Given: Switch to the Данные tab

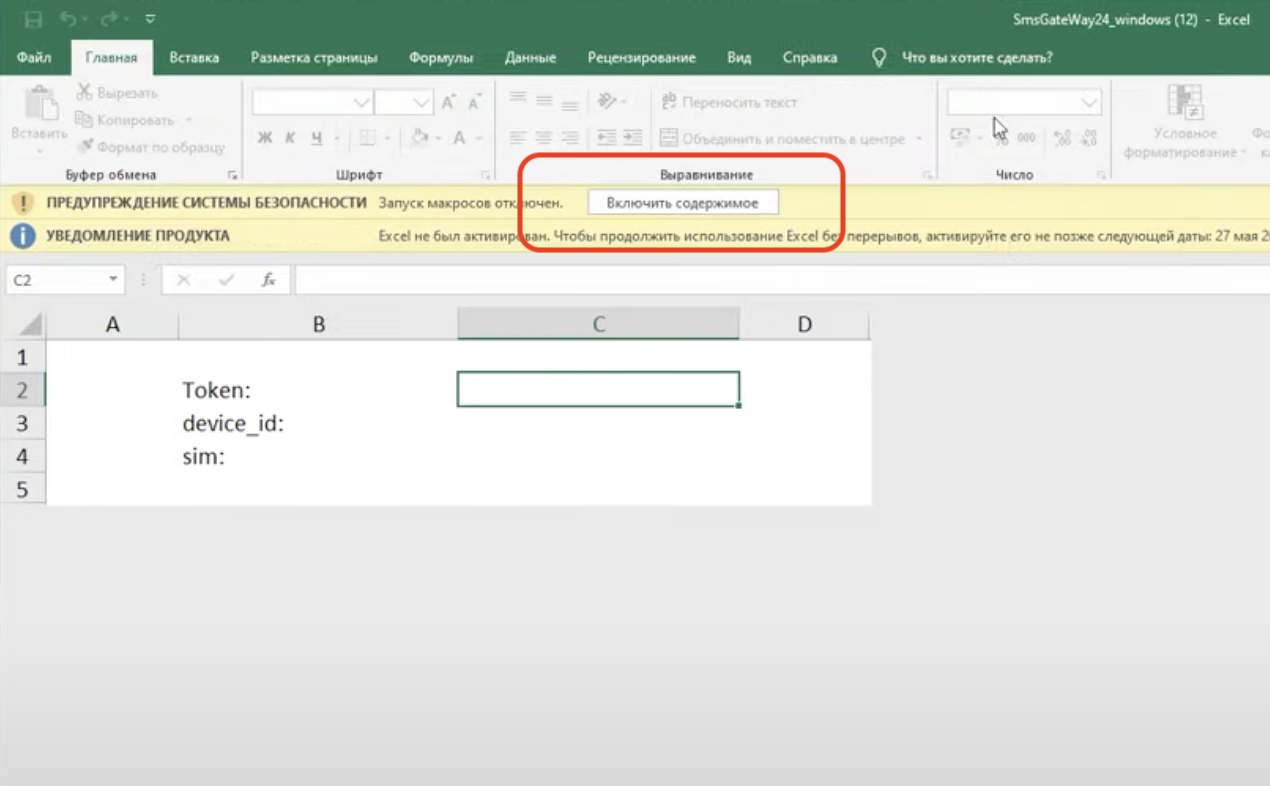Looking at the screenshot, I should tap(531, 58).
